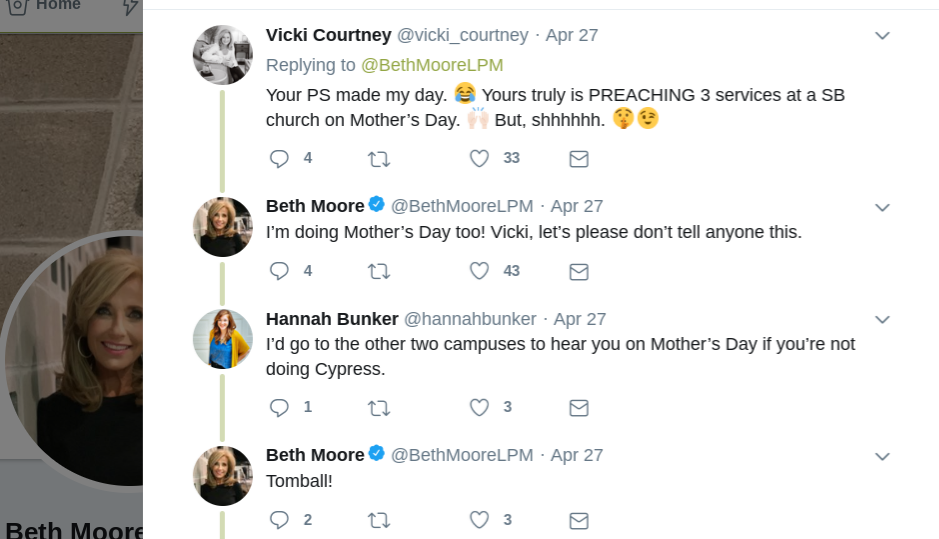Retweet Beth Moore's Mother's Day tweet
Screen dimensions: 939x539
point(379,271)
